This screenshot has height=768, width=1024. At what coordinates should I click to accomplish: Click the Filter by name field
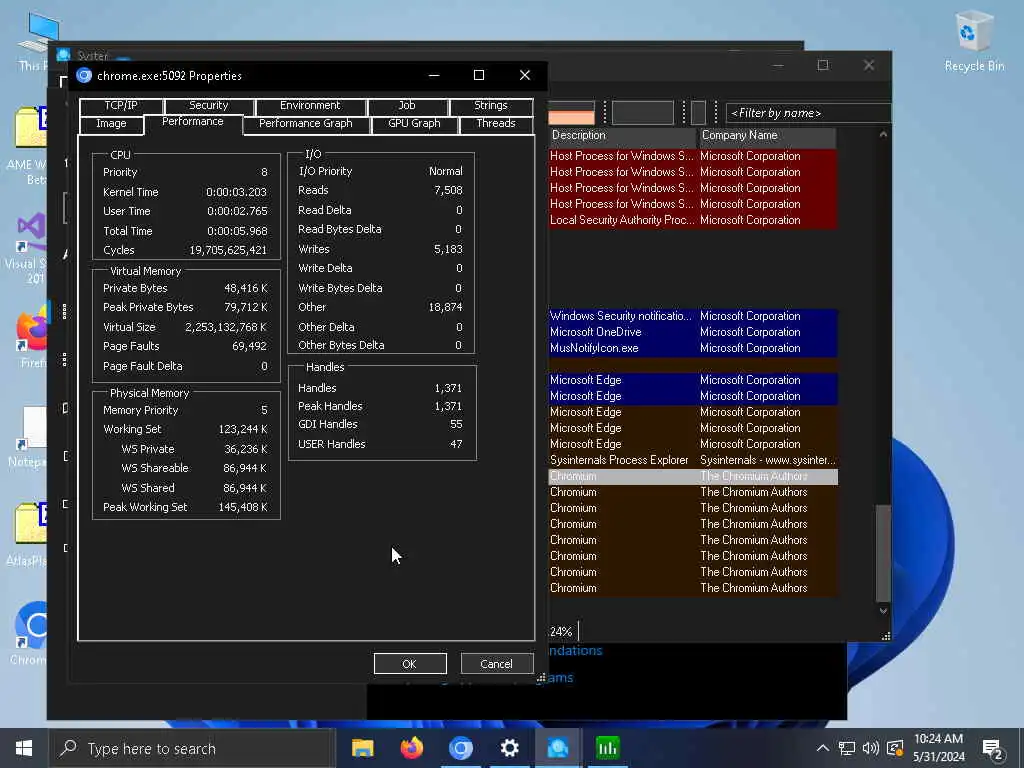808,113
